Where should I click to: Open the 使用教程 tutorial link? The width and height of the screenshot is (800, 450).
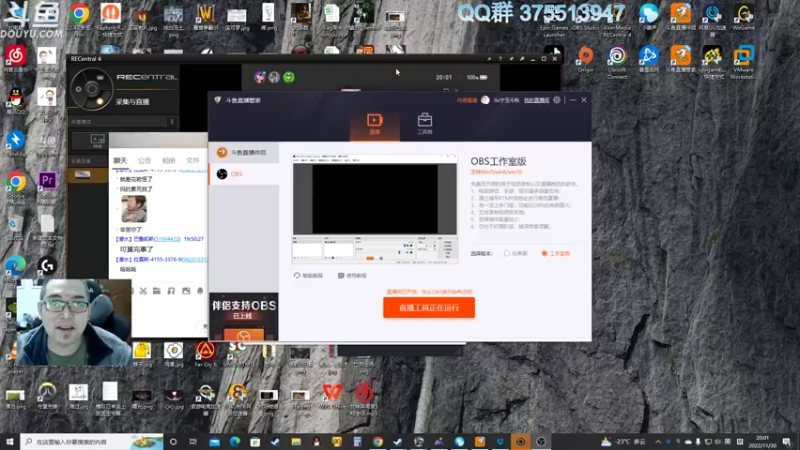(x=352, y=276)
